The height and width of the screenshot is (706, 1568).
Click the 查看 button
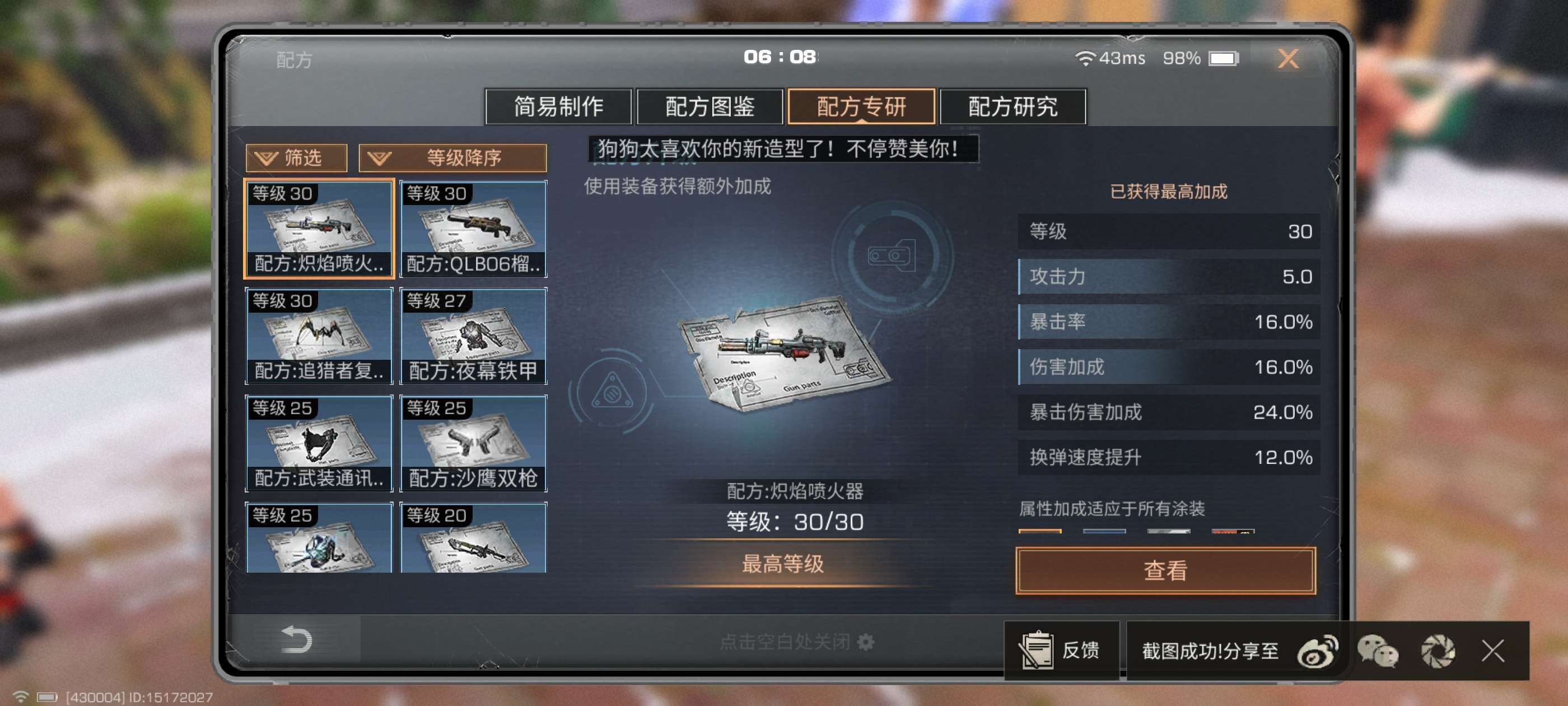1165,571
